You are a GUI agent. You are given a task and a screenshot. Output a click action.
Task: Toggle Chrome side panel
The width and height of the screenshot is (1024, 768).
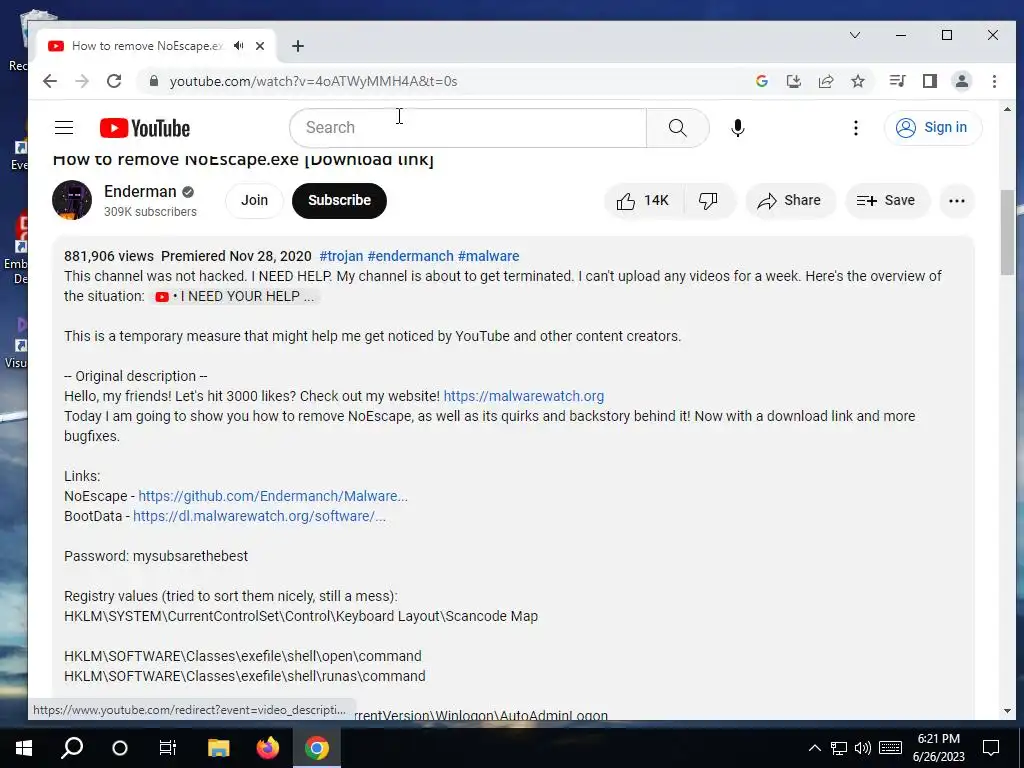930,81
